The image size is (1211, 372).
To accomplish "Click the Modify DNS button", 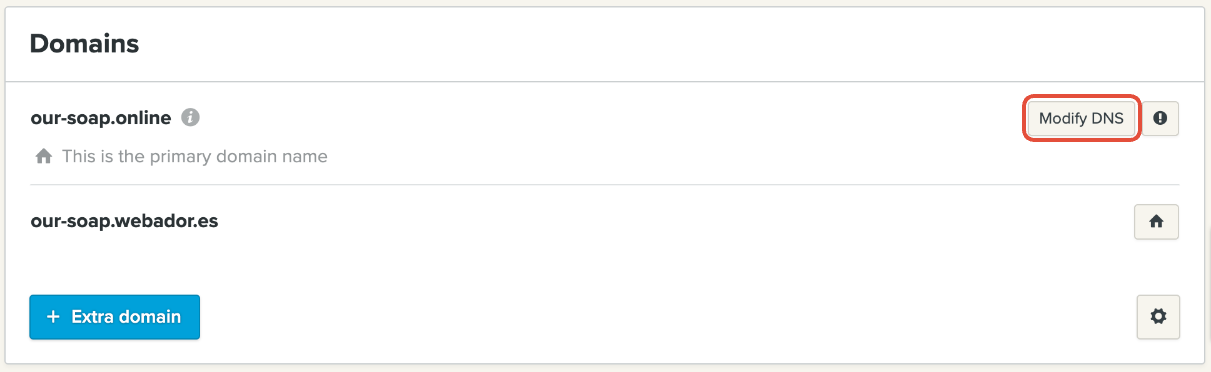I will click(1082, 118).
